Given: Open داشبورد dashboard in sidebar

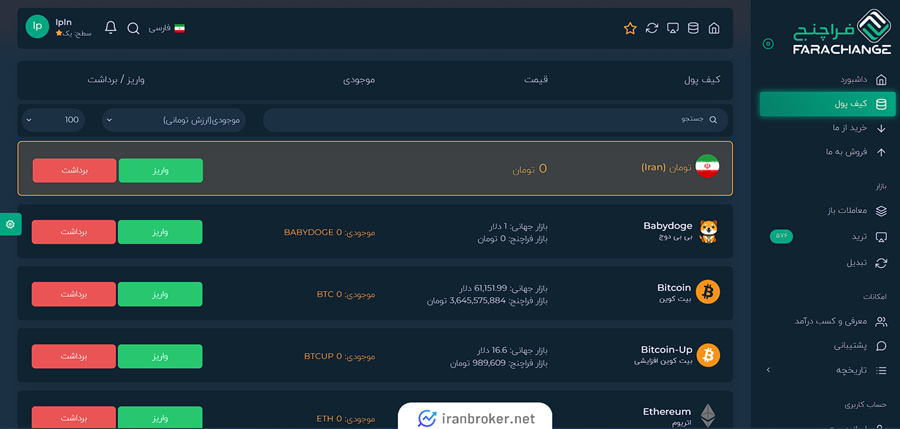Looking at the screenshot, I should point(863,79).
